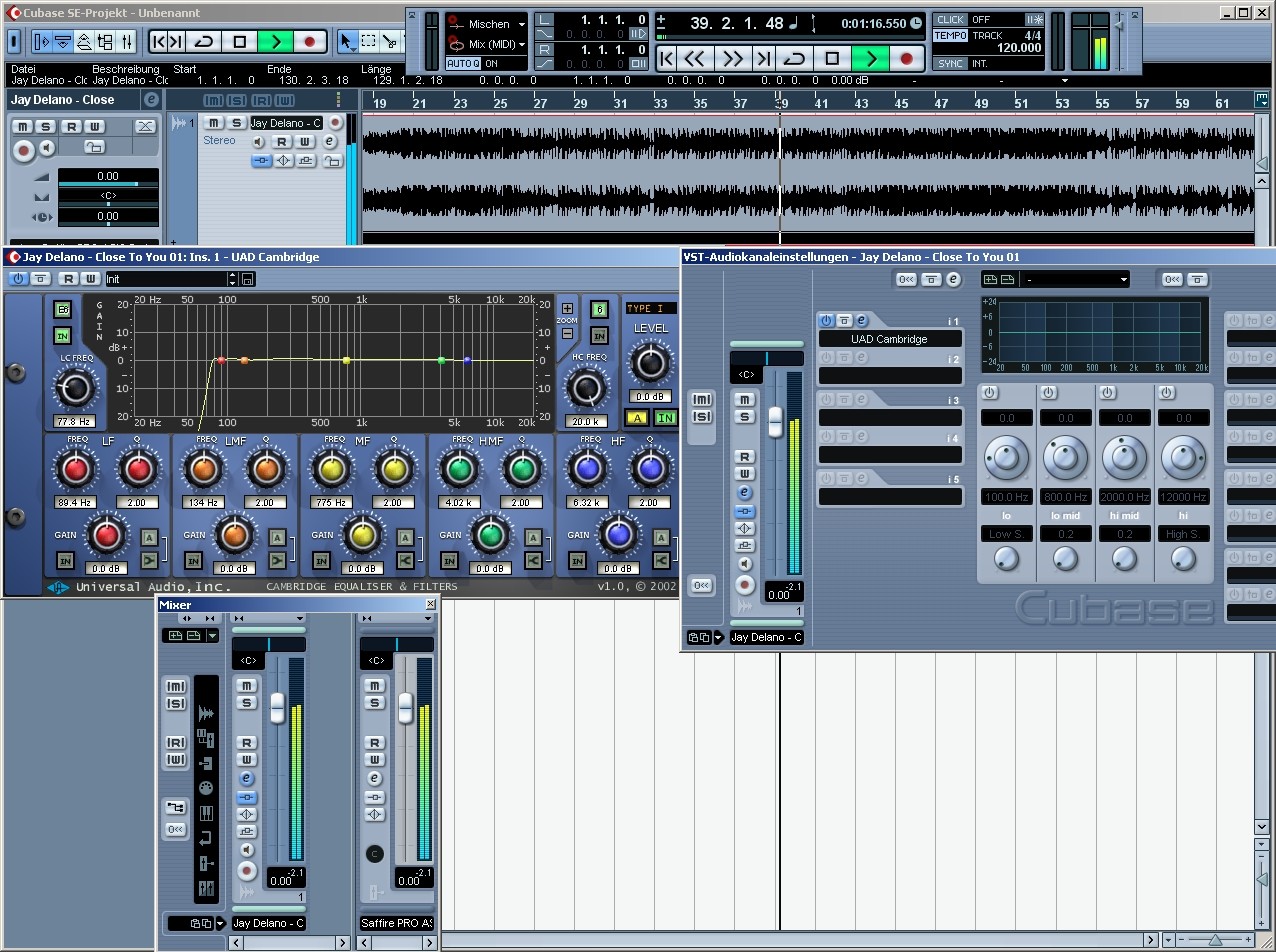
Task: Toggle Cycle in the project window toolbar
Action: pos(205,42)
